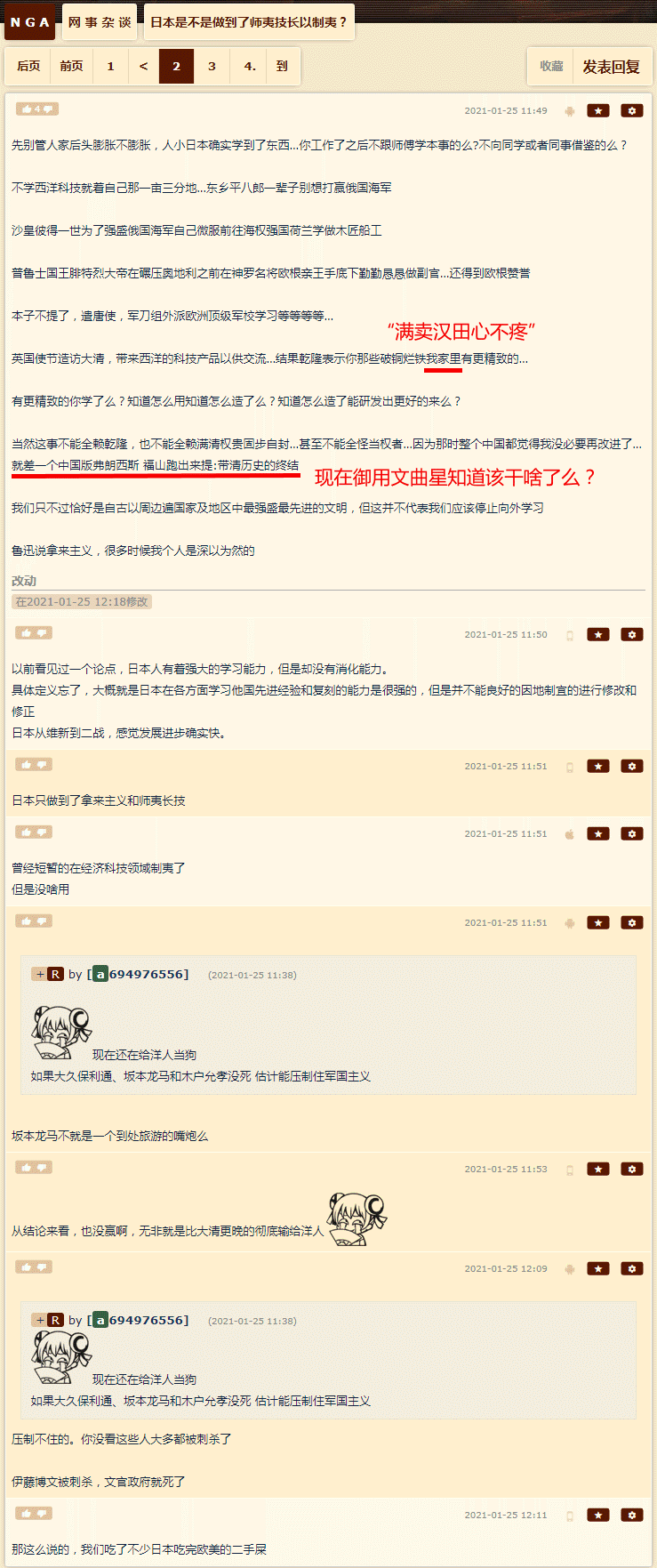
Task: Toggle like/dislike on the 12:11 post
Action: pyautogui.click(x=34, y=1513)
